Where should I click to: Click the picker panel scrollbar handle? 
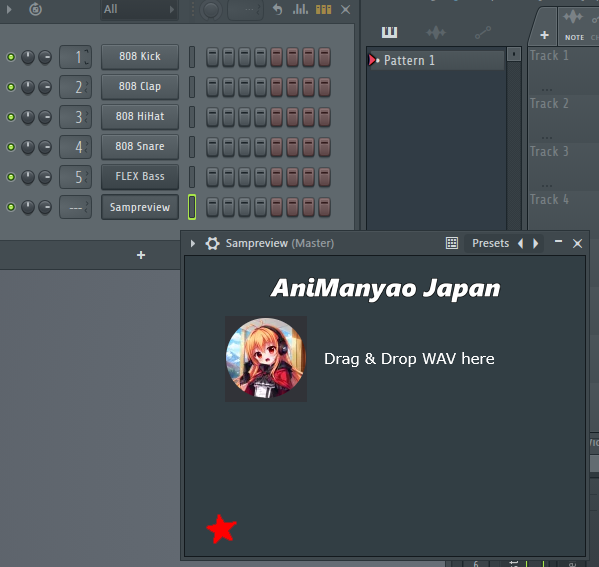514,54
